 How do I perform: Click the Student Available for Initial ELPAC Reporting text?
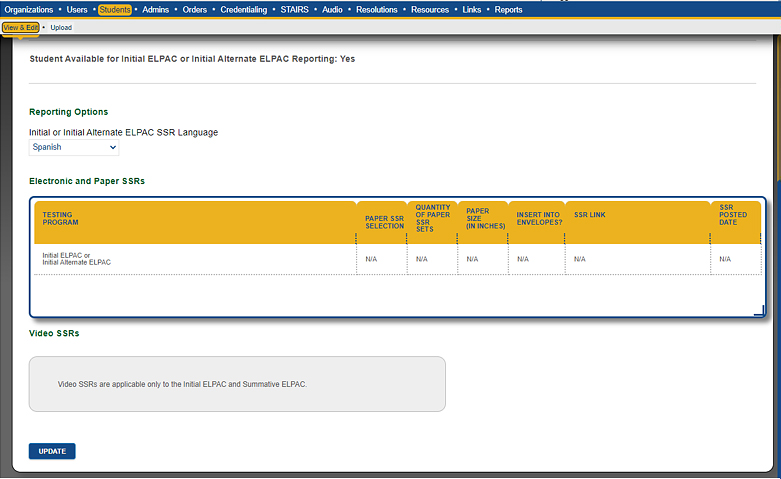point(192,59)
